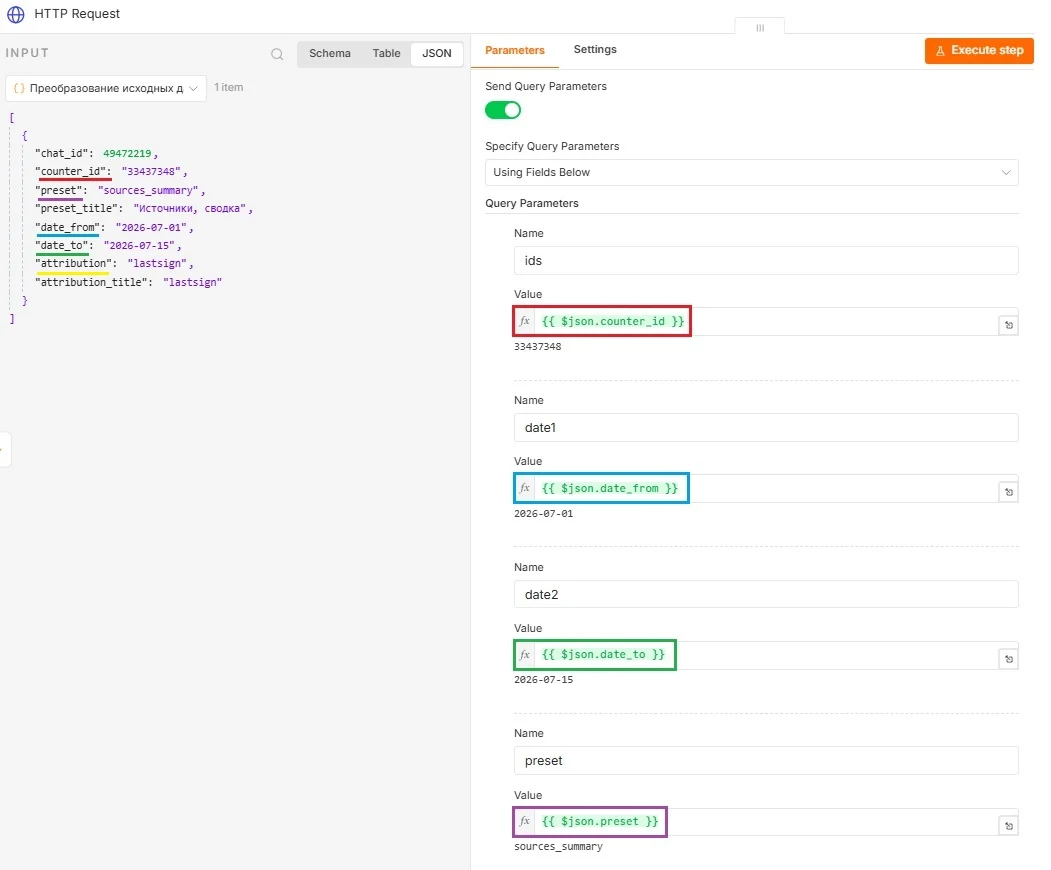
Task: Switch input view to Schema
Action: point(329,53)
